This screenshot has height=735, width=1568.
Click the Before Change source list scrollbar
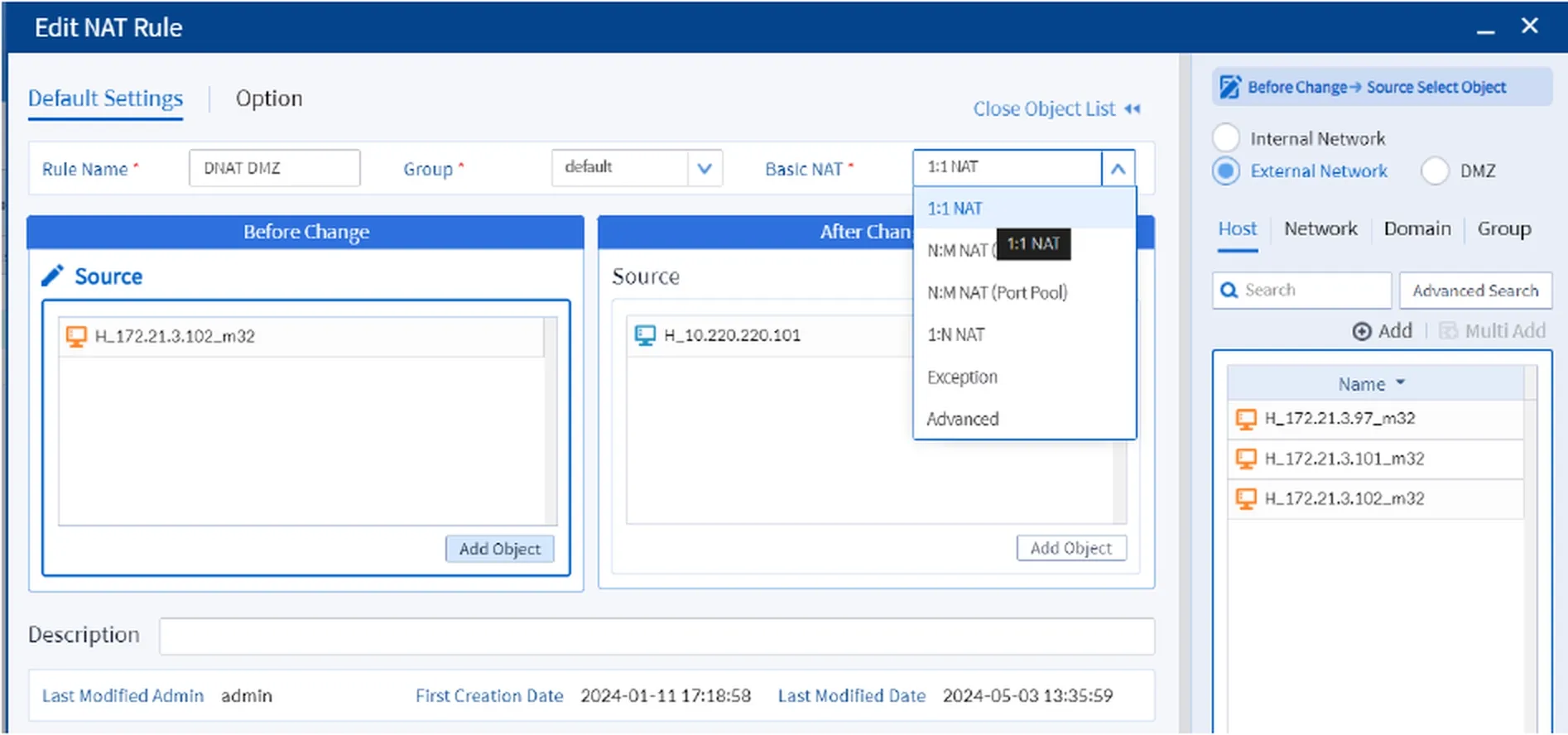pyautogui.click(x=551, y=420)
